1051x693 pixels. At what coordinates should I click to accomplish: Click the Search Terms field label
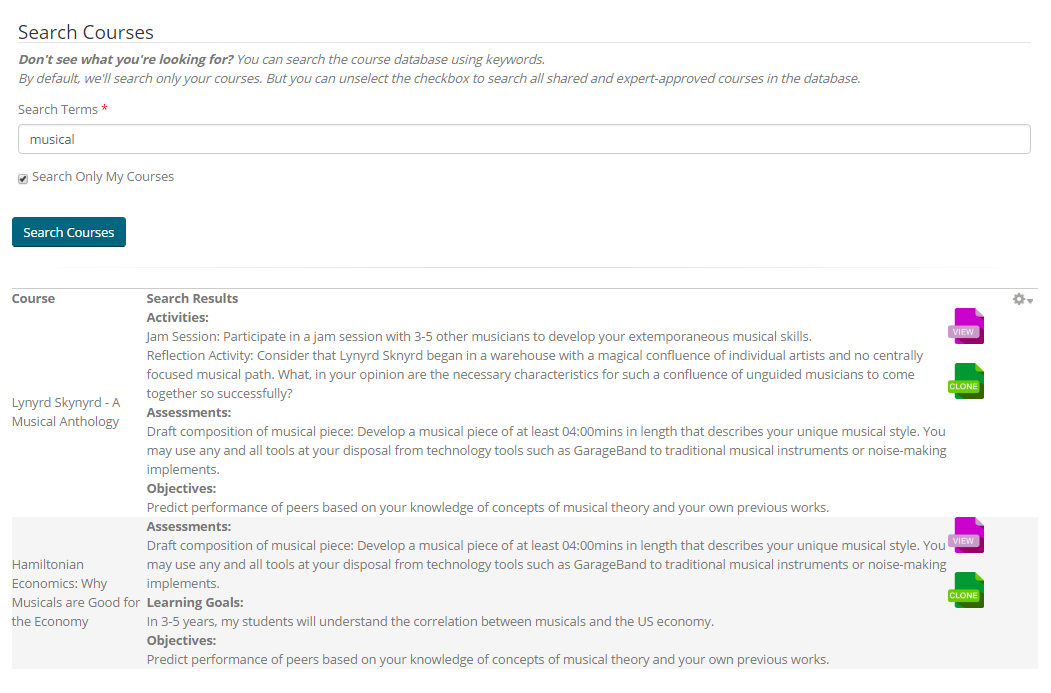point(58,109)
